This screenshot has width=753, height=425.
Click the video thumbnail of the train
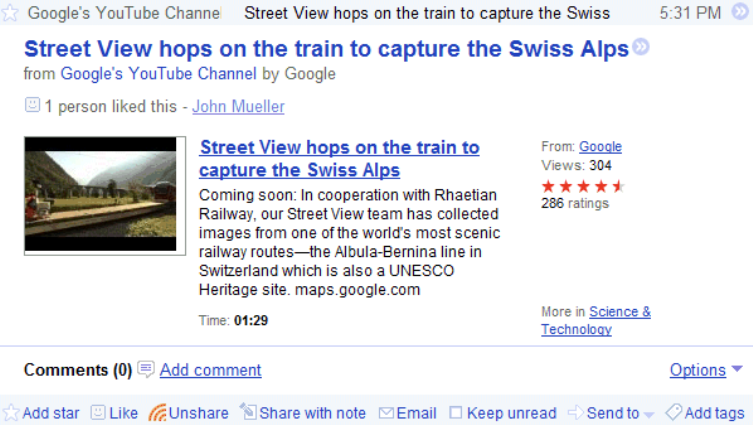[x=100, y=194]
